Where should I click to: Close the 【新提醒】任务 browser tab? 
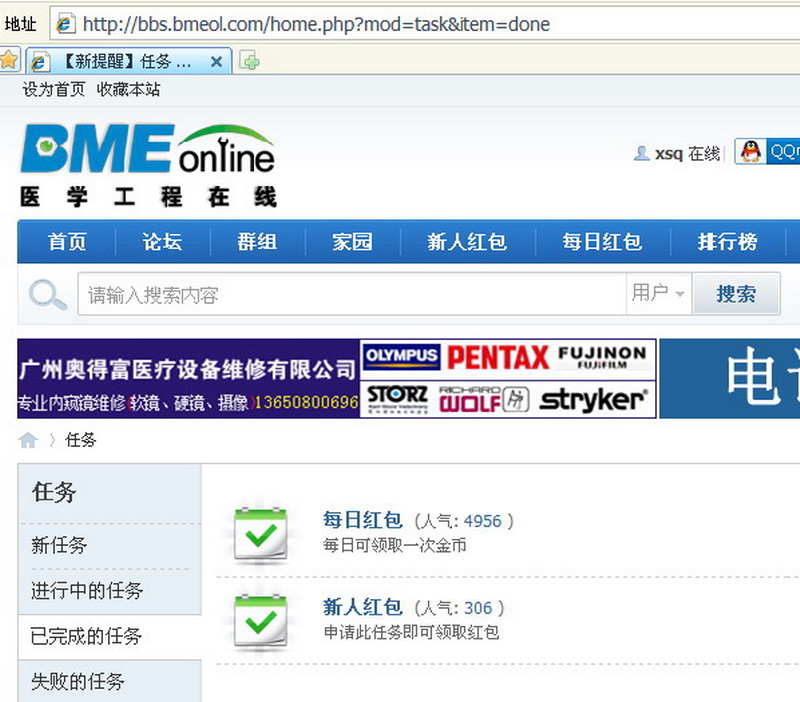216,61
